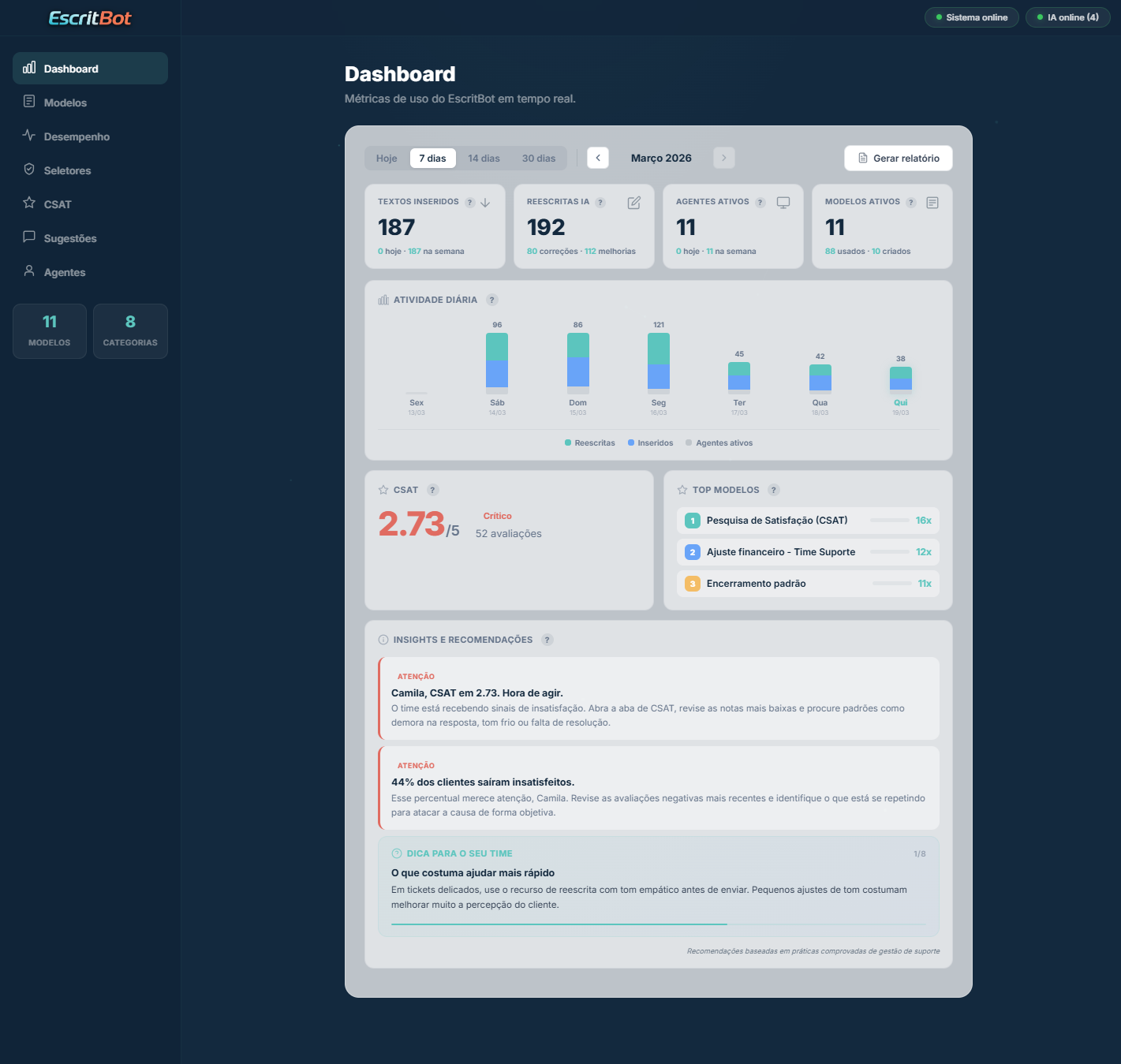Click the 121 bar for Seg 16/03

(x=659, y=363)
